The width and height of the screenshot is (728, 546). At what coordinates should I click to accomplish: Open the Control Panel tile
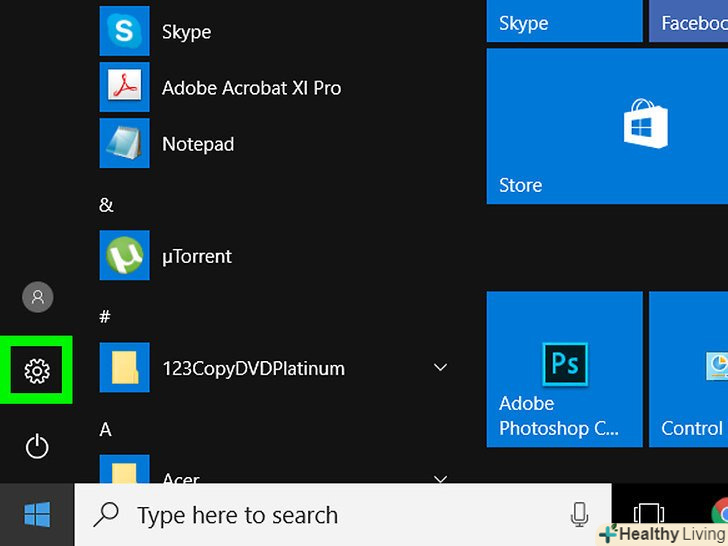point(690,368)
